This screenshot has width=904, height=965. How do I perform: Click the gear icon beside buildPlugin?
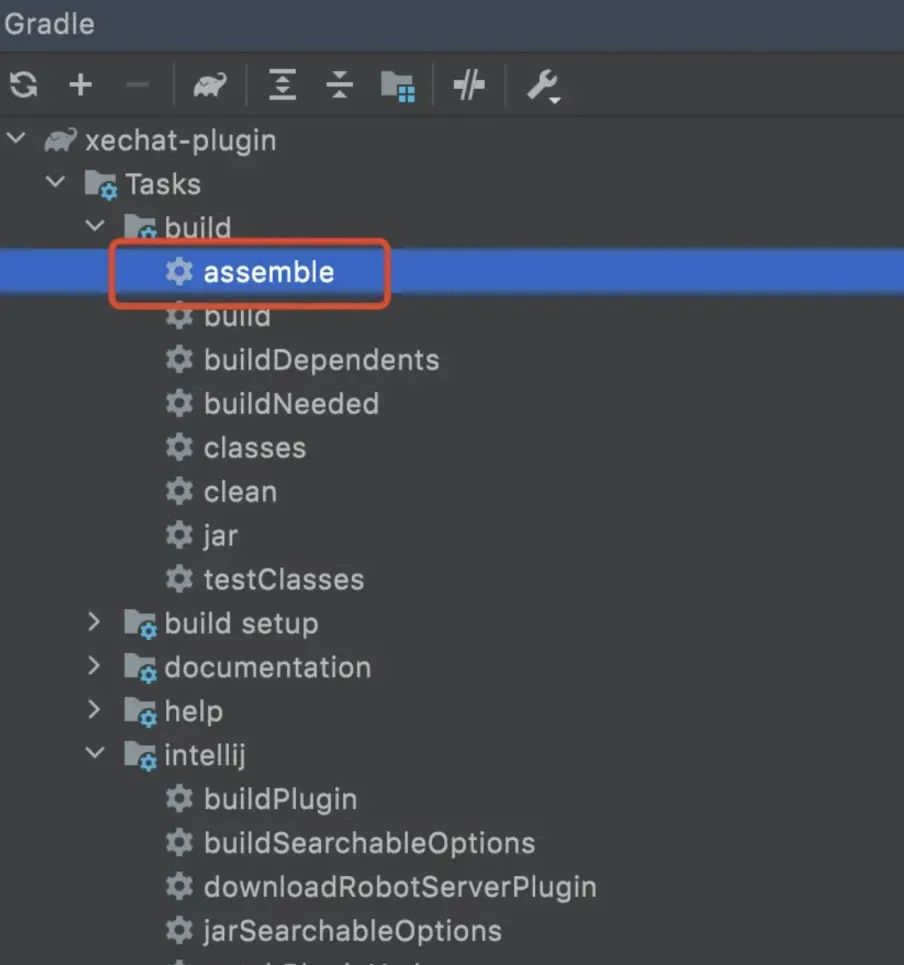pos(179,799)
